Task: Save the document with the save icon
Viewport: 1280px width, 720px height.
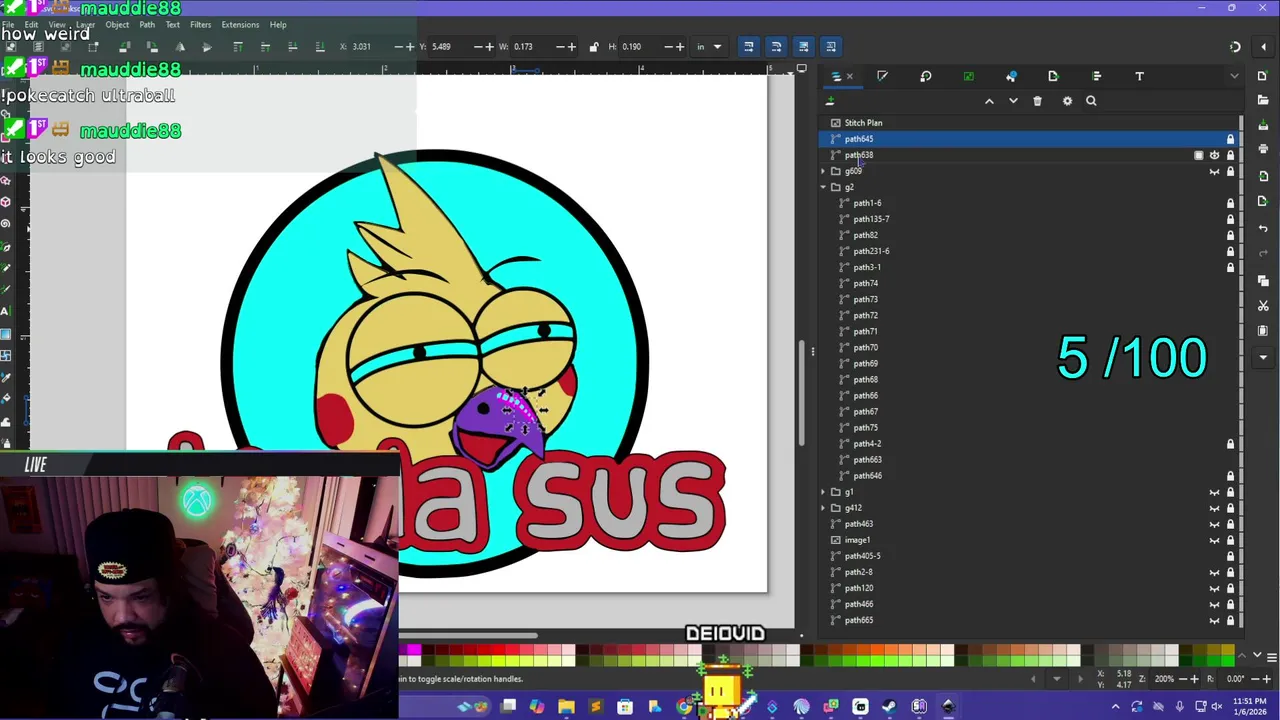Action: (1263, 124)
